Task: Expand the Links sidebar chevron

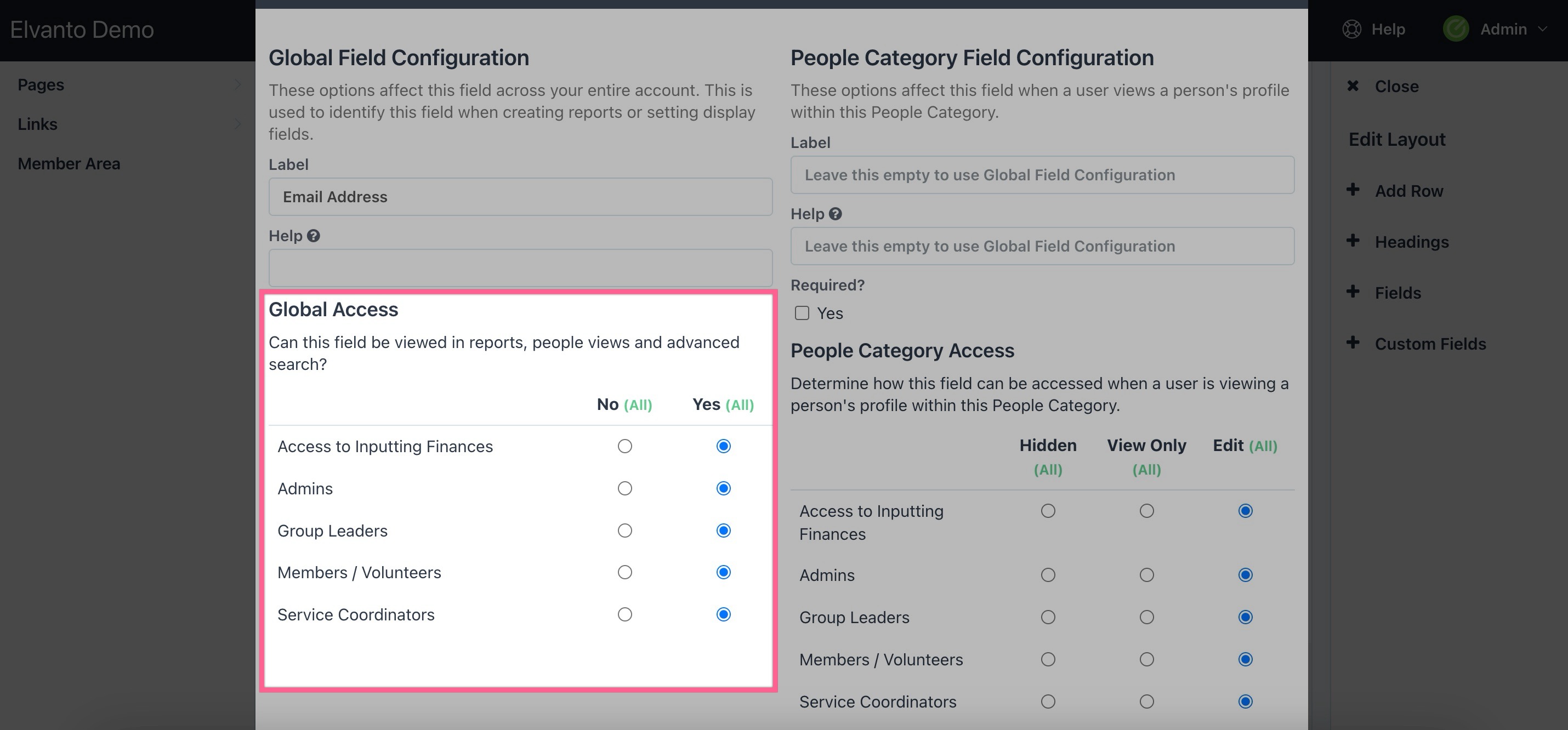Action: (x=237, y=124)
